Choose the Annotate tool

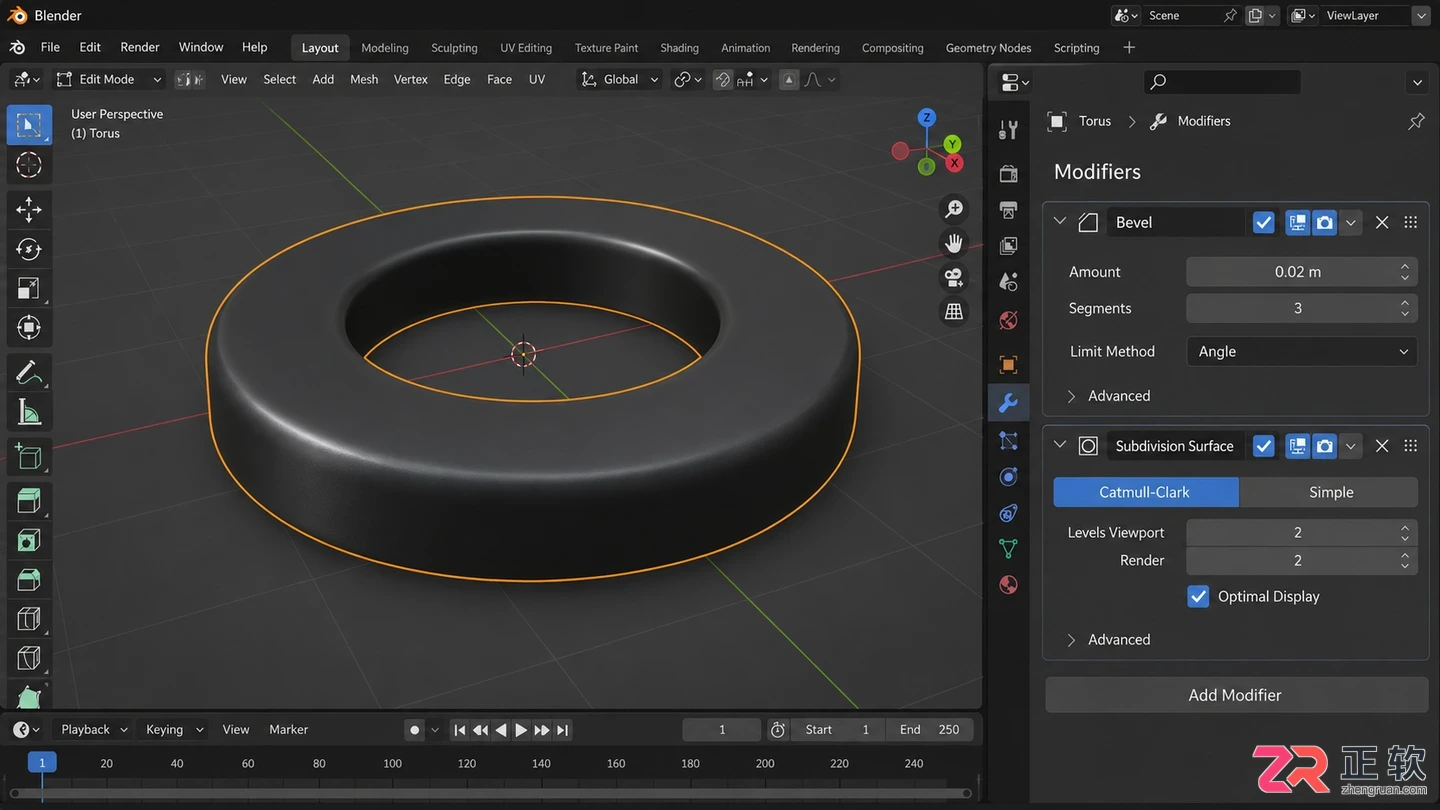(x=29, y=373)
